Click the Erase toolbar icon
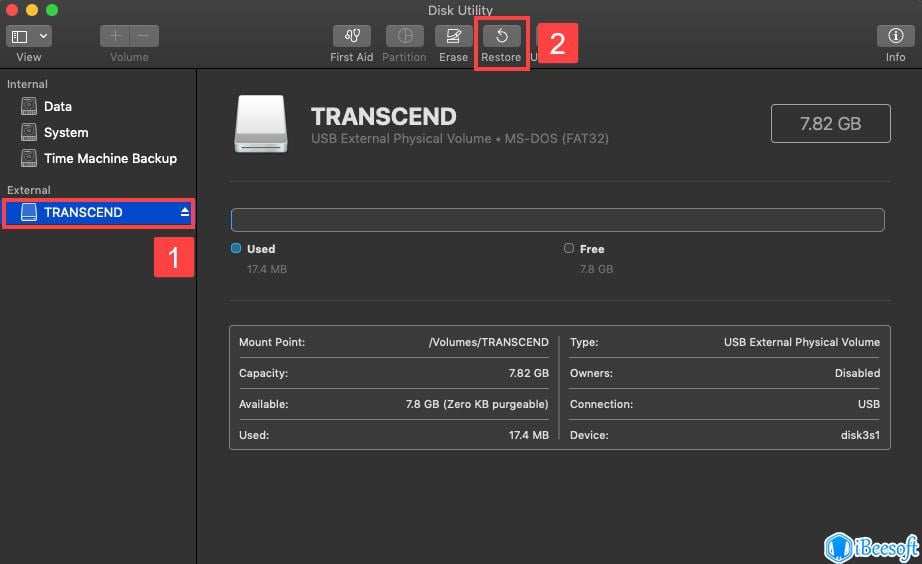The image size is (922, 564). tap(453, 36)
